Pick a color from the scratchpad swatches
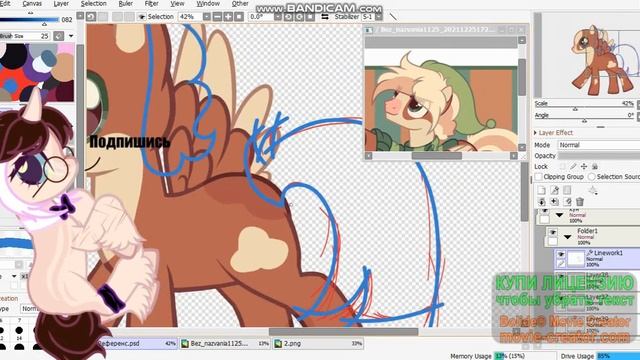 37,72
